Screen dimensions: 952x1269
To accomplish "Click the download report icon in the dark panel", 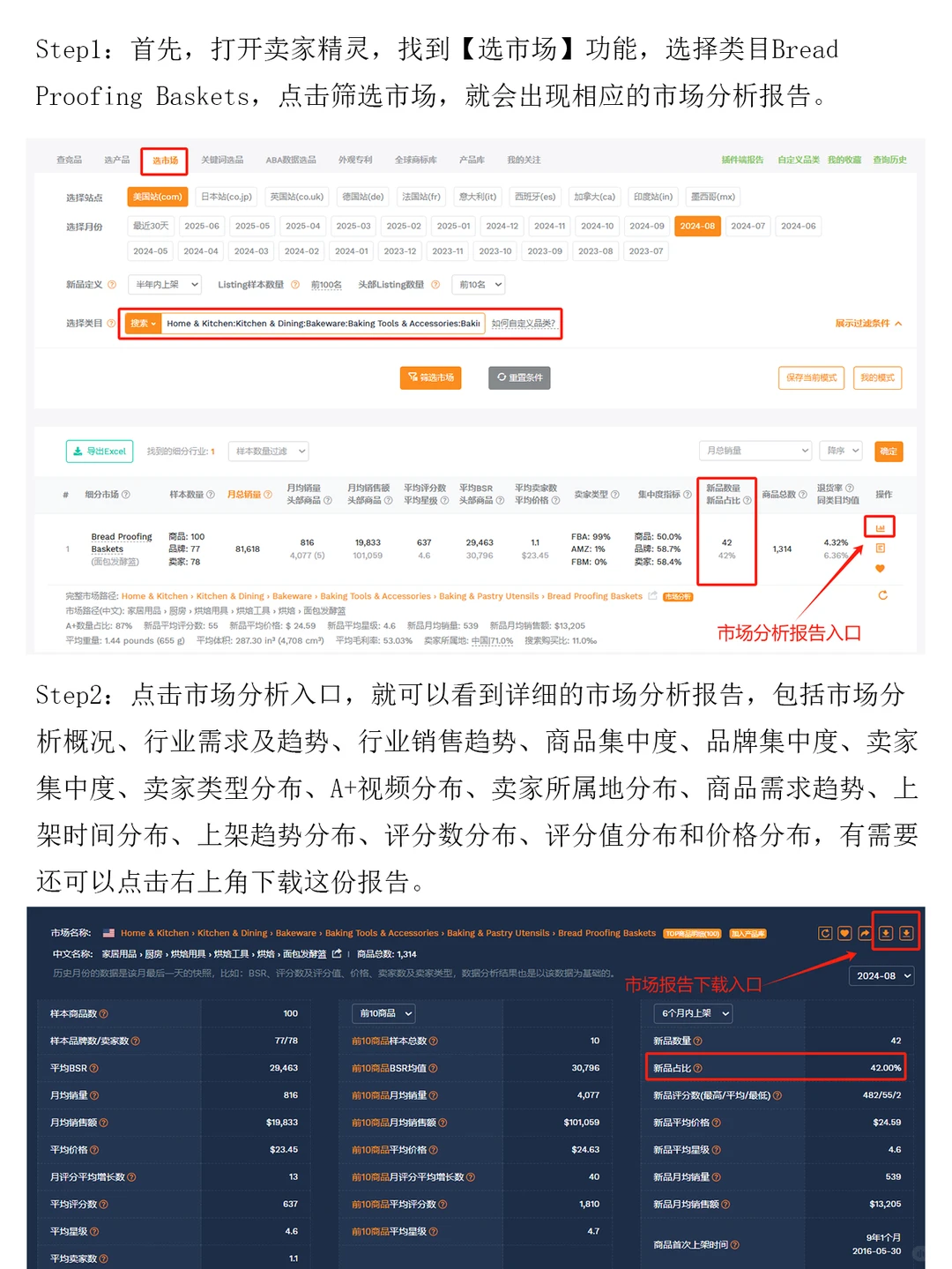I will point(886,932).
